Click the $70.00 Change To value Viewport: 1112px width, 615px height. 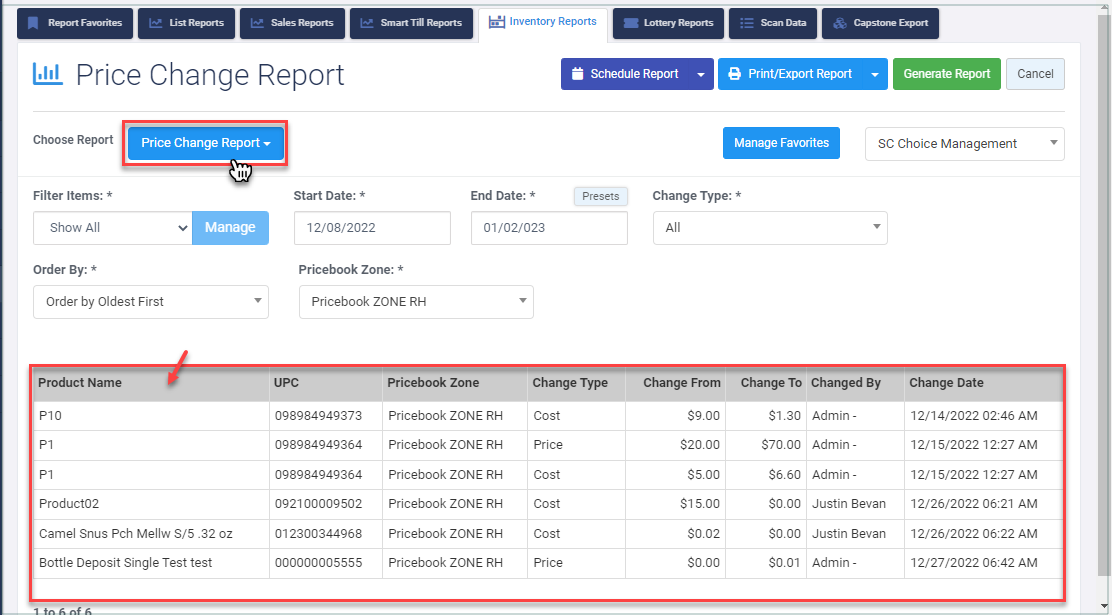[782, 445]
